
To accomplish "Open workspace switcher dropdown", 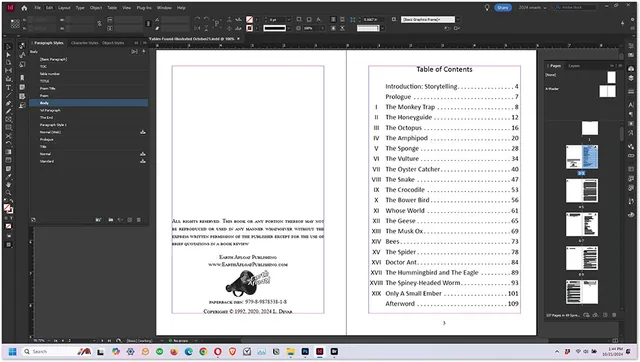I will (x=532, y=8).
